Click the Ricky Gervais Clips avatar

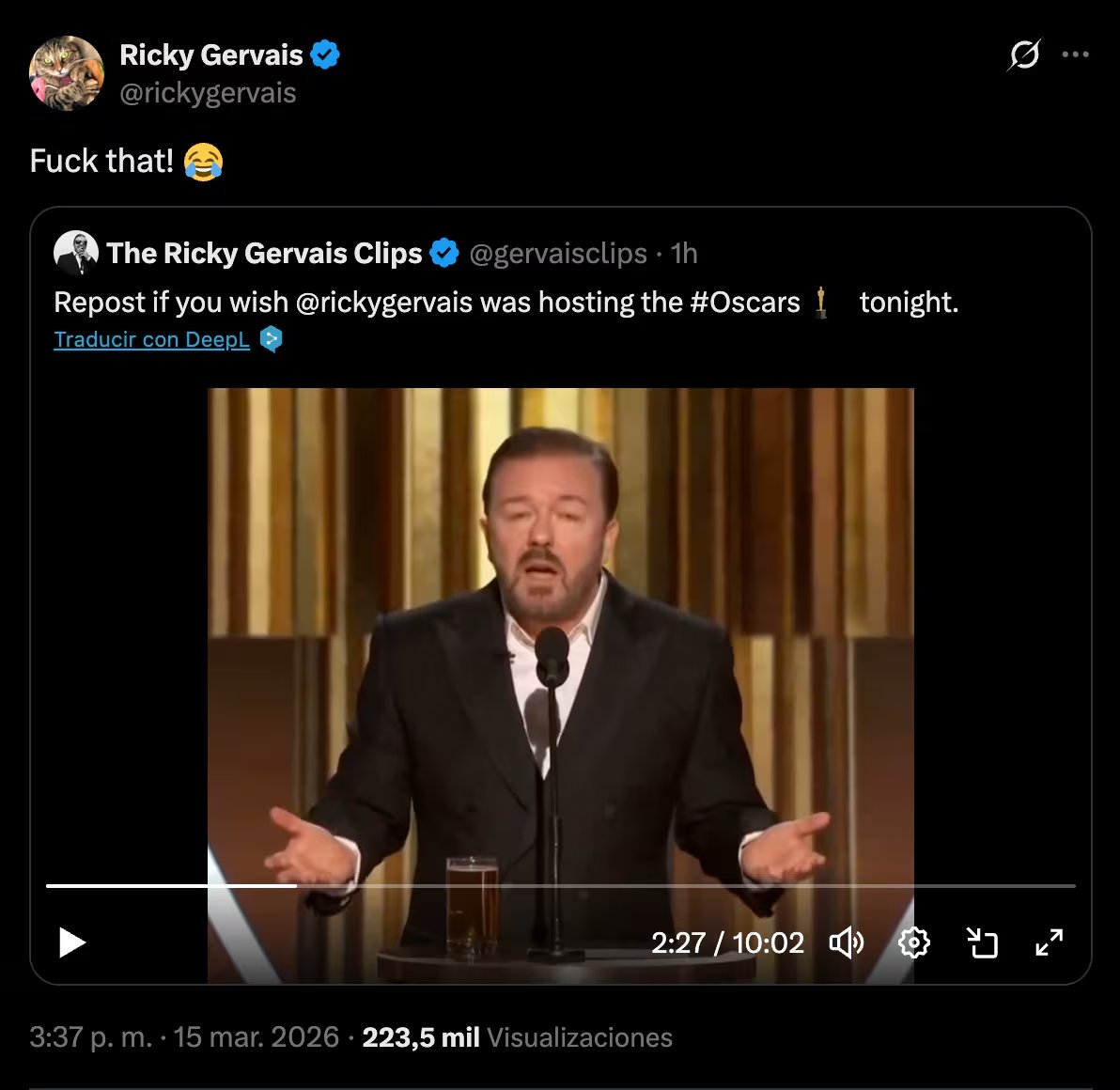(x=76, y=253)
